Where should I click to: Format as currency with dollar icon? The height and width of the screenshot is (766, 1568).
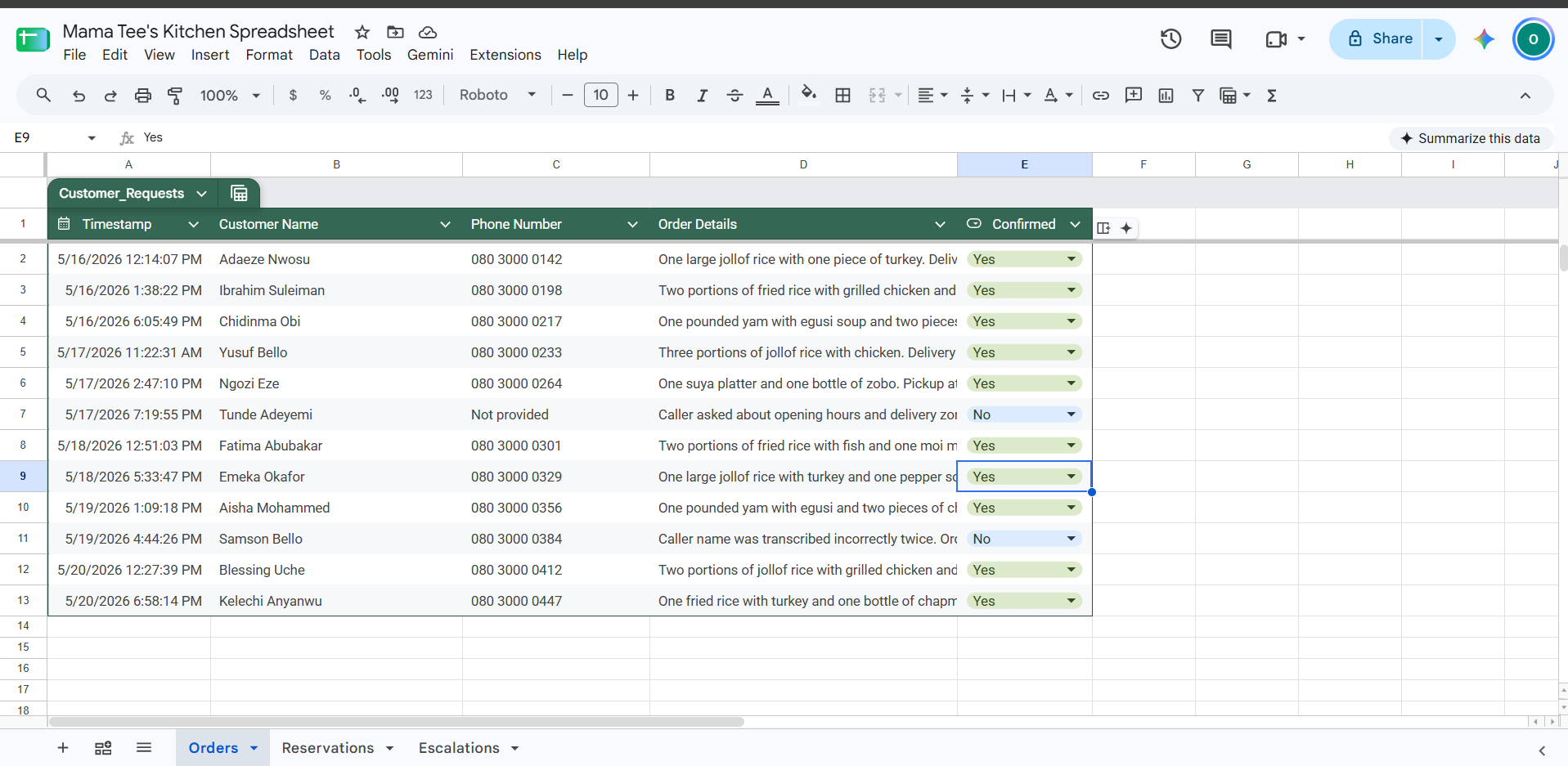(x=293, y=95)
